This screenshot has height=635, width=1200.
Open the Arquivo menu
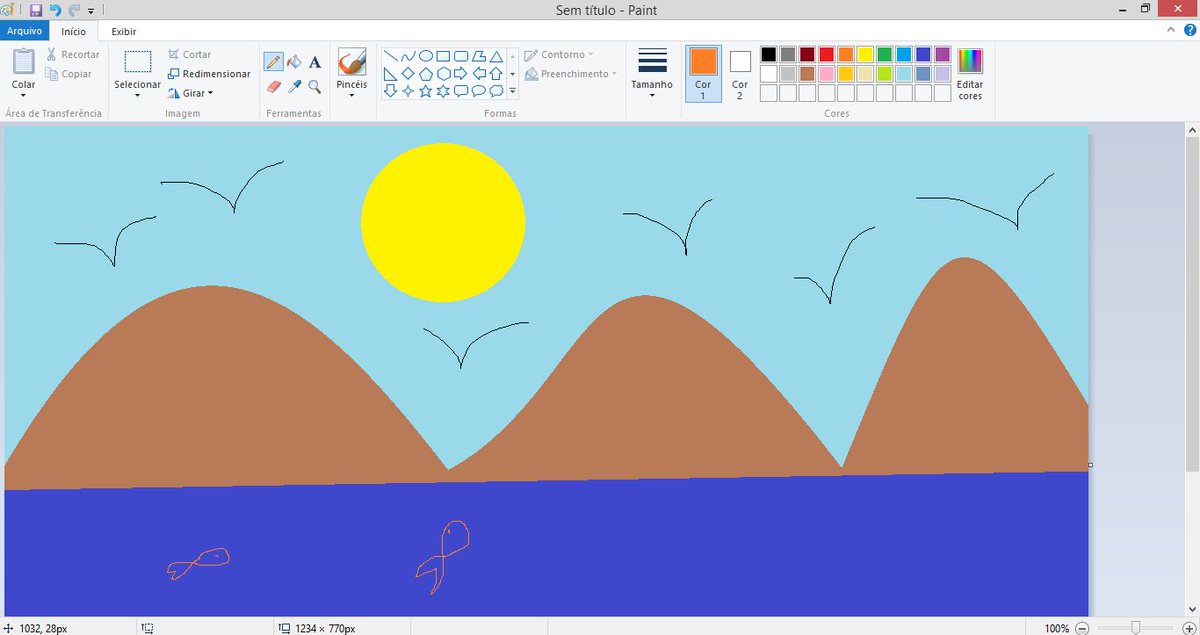[x=24, y=32]
